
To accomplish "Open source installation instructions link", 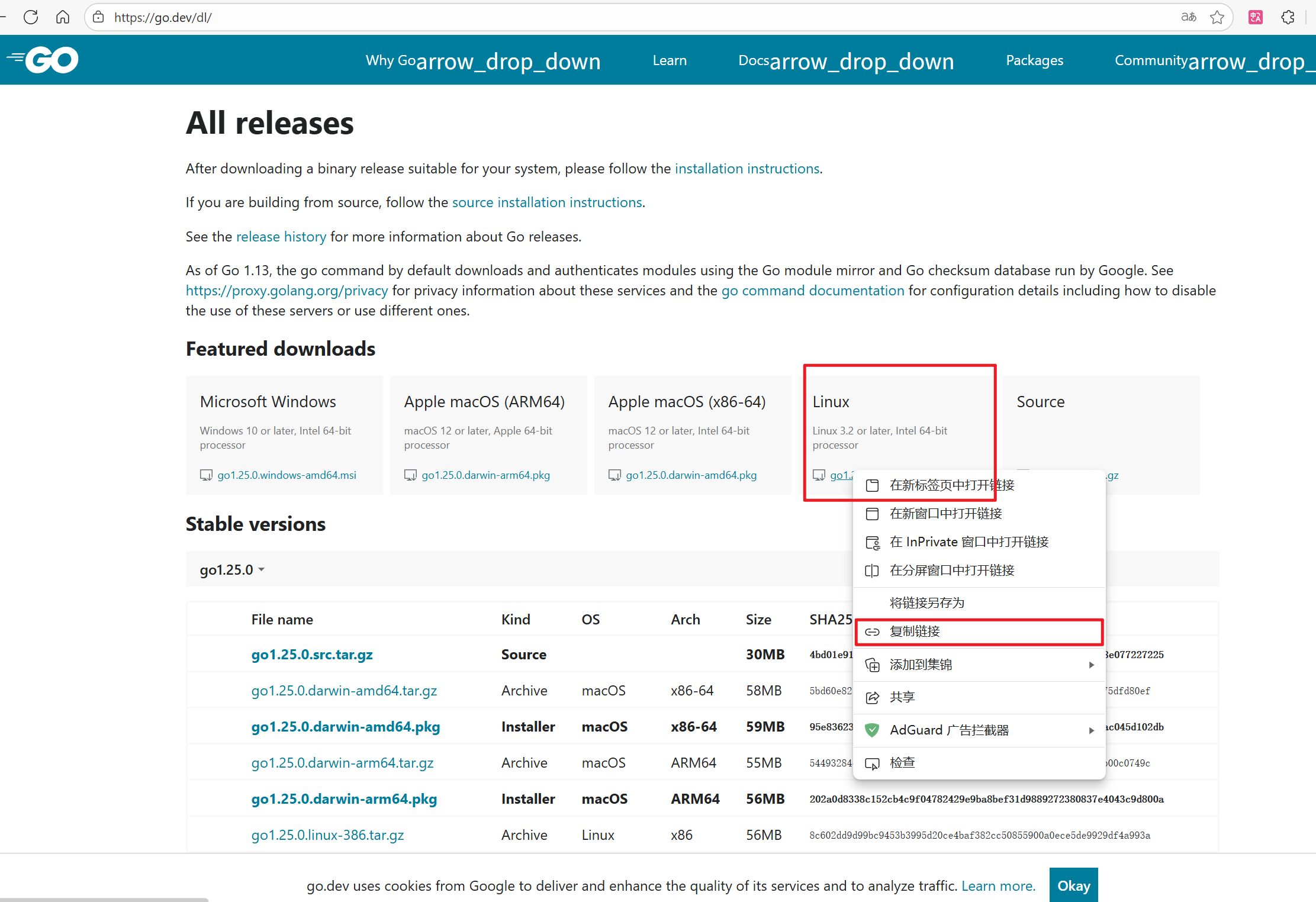I will click(x=547, y=202).
